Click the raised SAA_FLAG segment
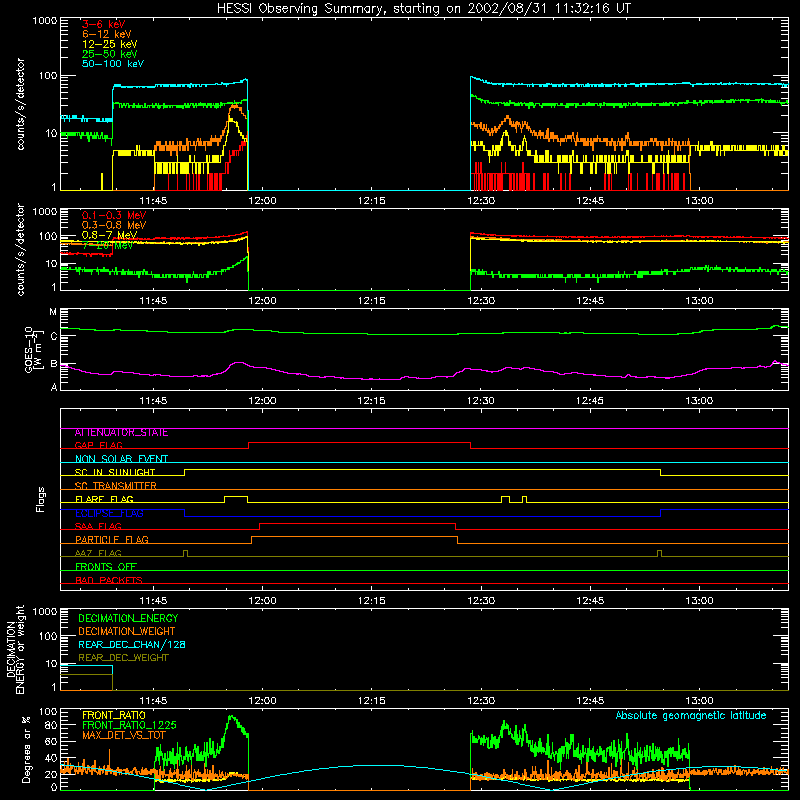 point(357,523)
